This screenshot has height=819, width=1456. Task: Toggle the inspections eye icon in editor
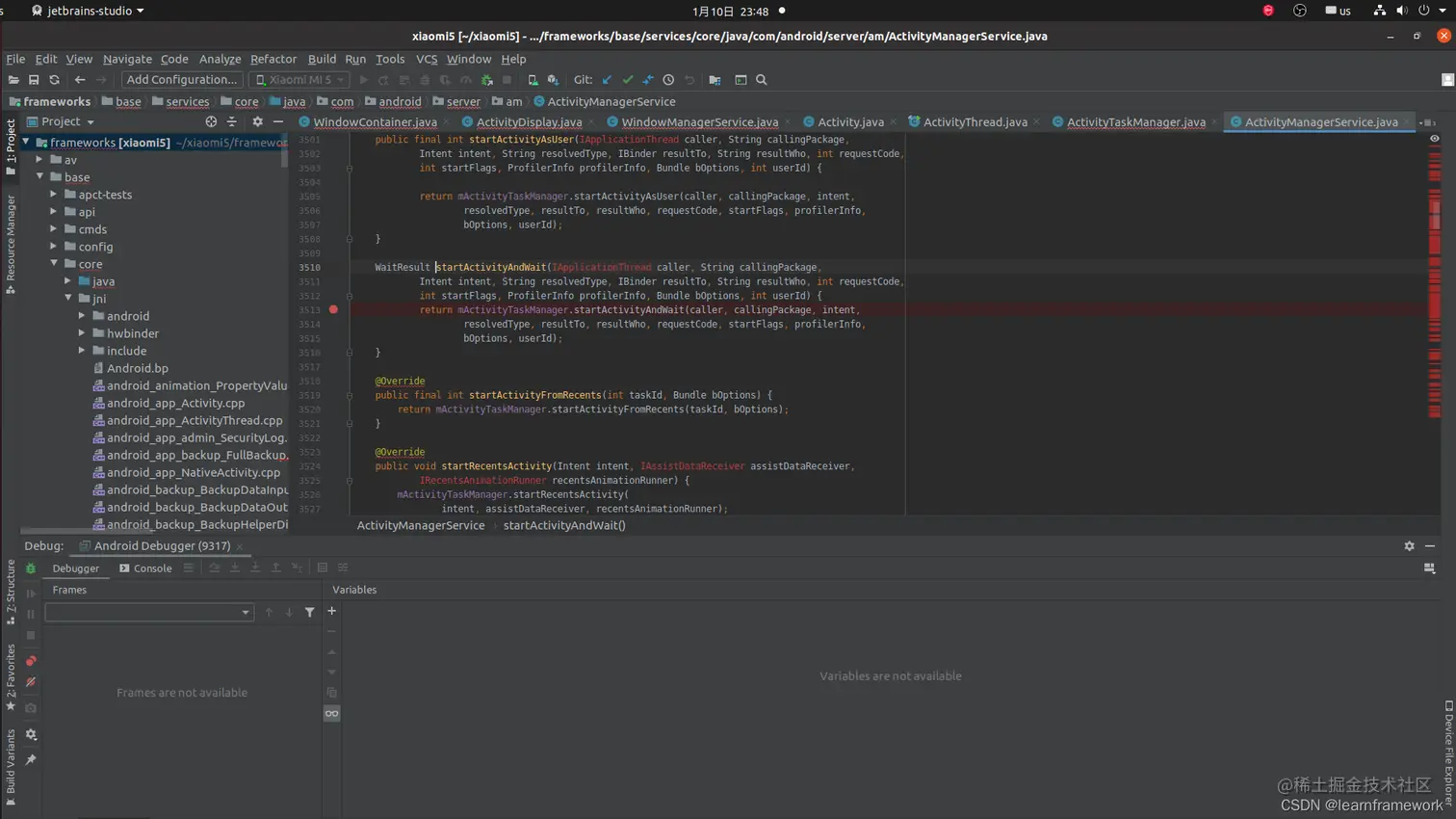click(x=1434, y=139)
